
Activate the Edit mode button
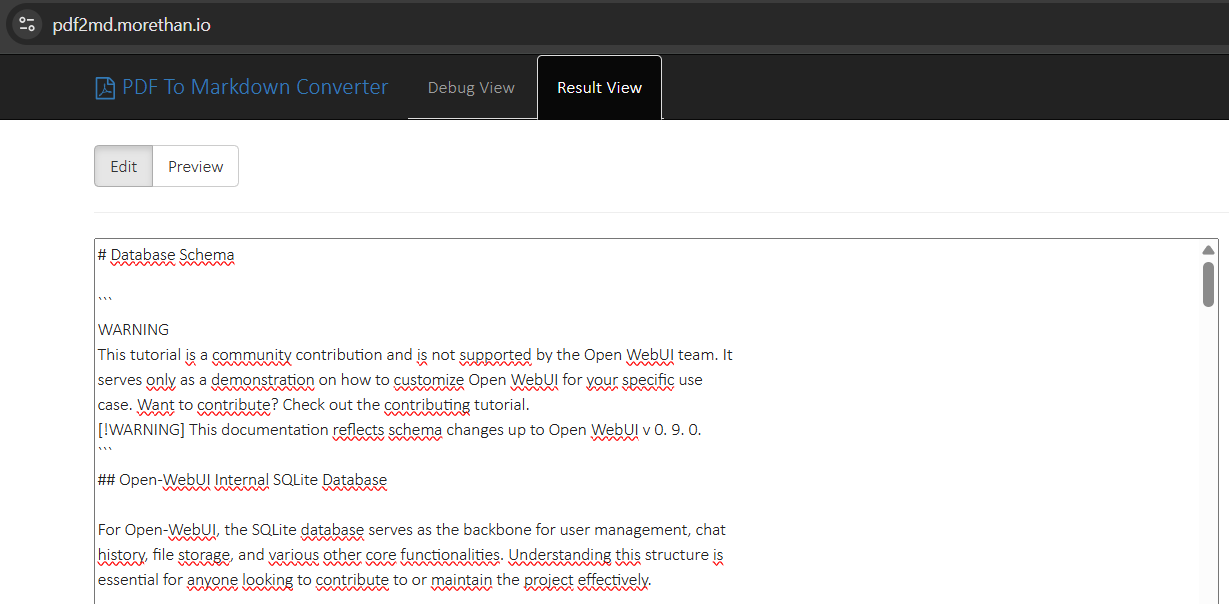point(123,166)
